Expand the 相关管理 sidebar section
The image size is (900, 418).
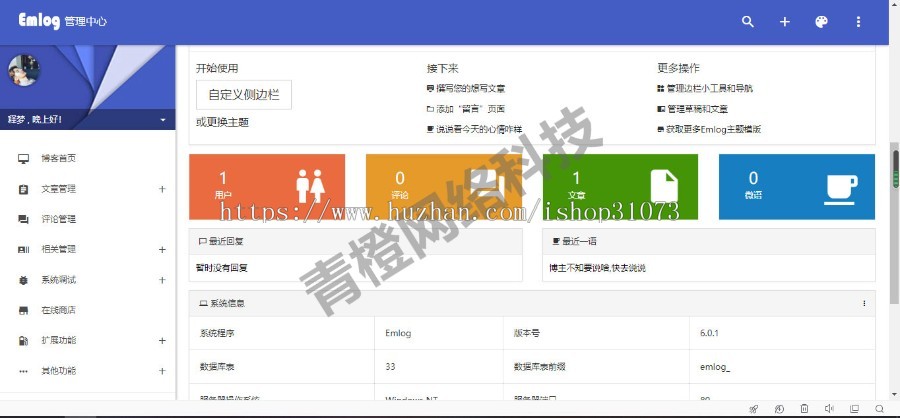point(162,250)
